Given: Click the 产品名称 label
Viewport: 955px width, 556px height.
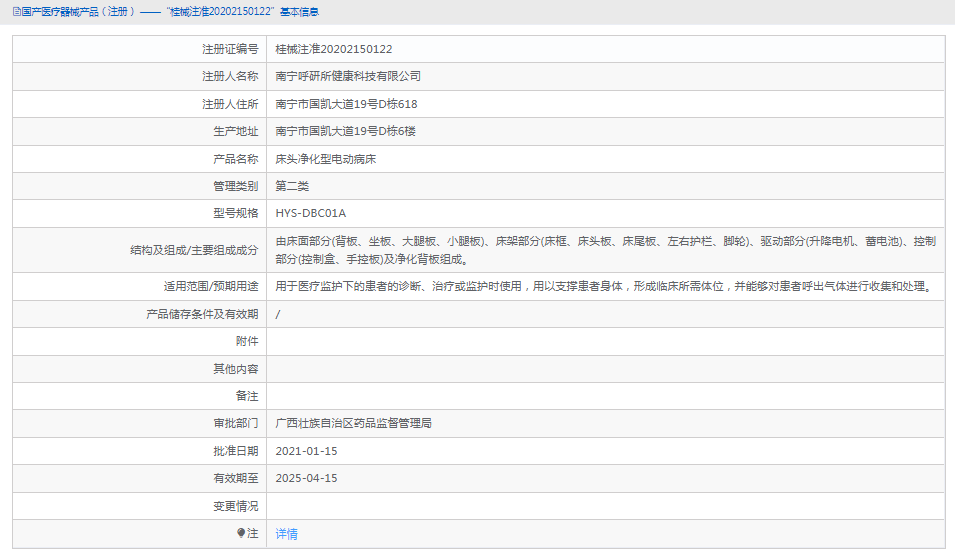Looking at the screenshot, I should click(x=236, y=159).
